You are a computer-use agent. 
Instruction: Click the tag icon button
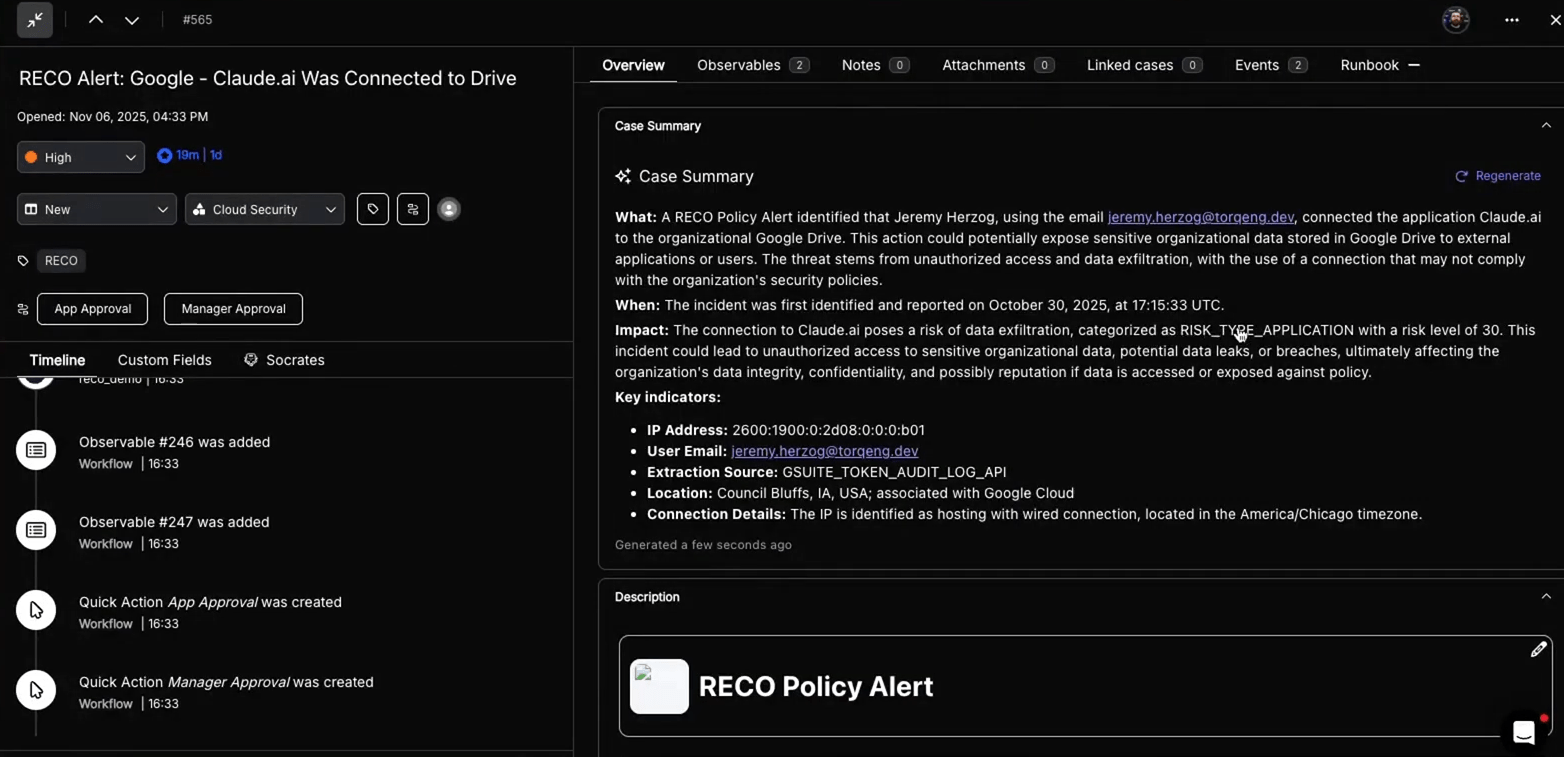[373, 209]
